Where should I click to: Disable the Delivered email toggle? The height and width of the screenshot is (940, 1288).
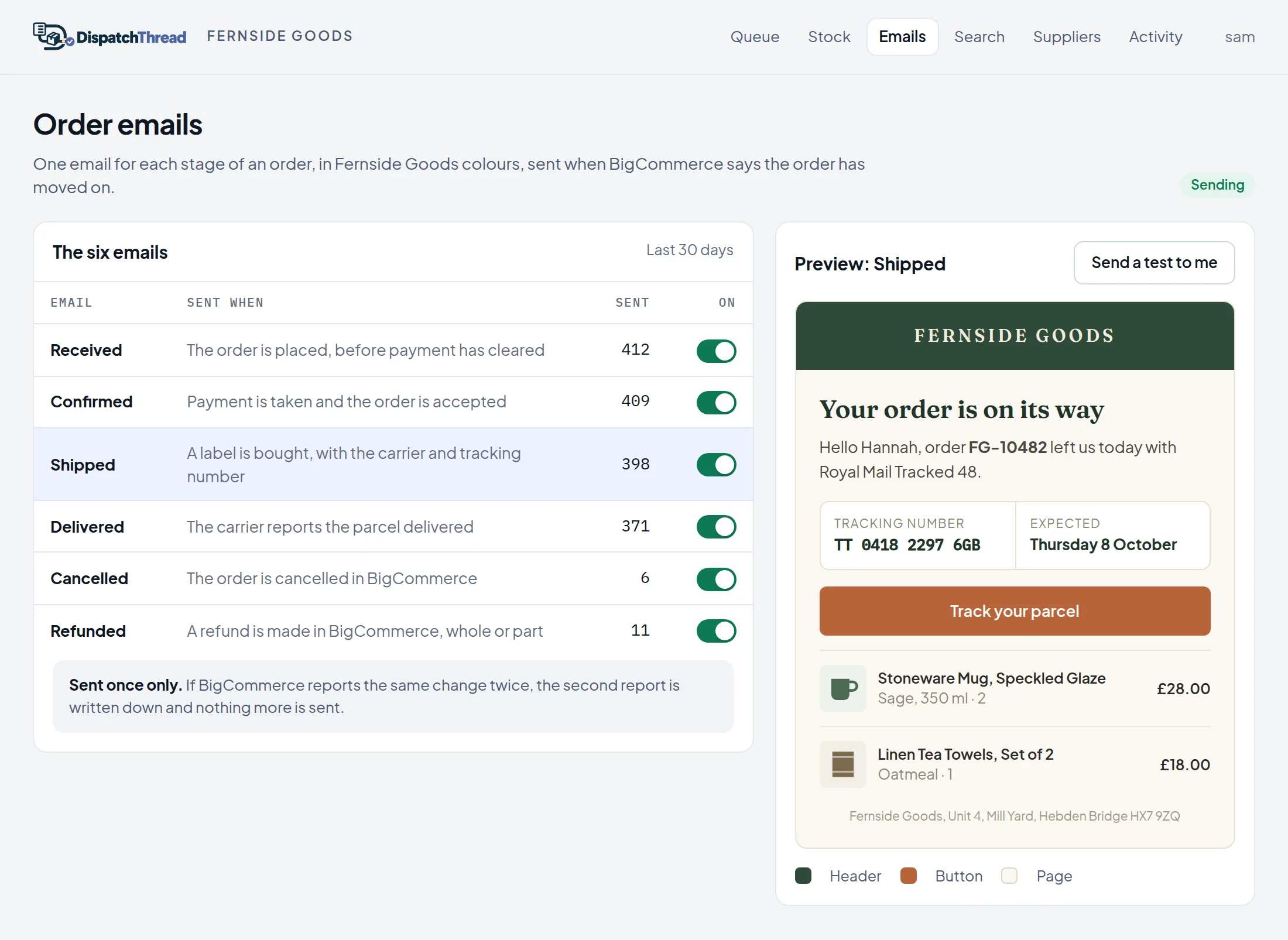pyautogui.click(x=716, y=527)
